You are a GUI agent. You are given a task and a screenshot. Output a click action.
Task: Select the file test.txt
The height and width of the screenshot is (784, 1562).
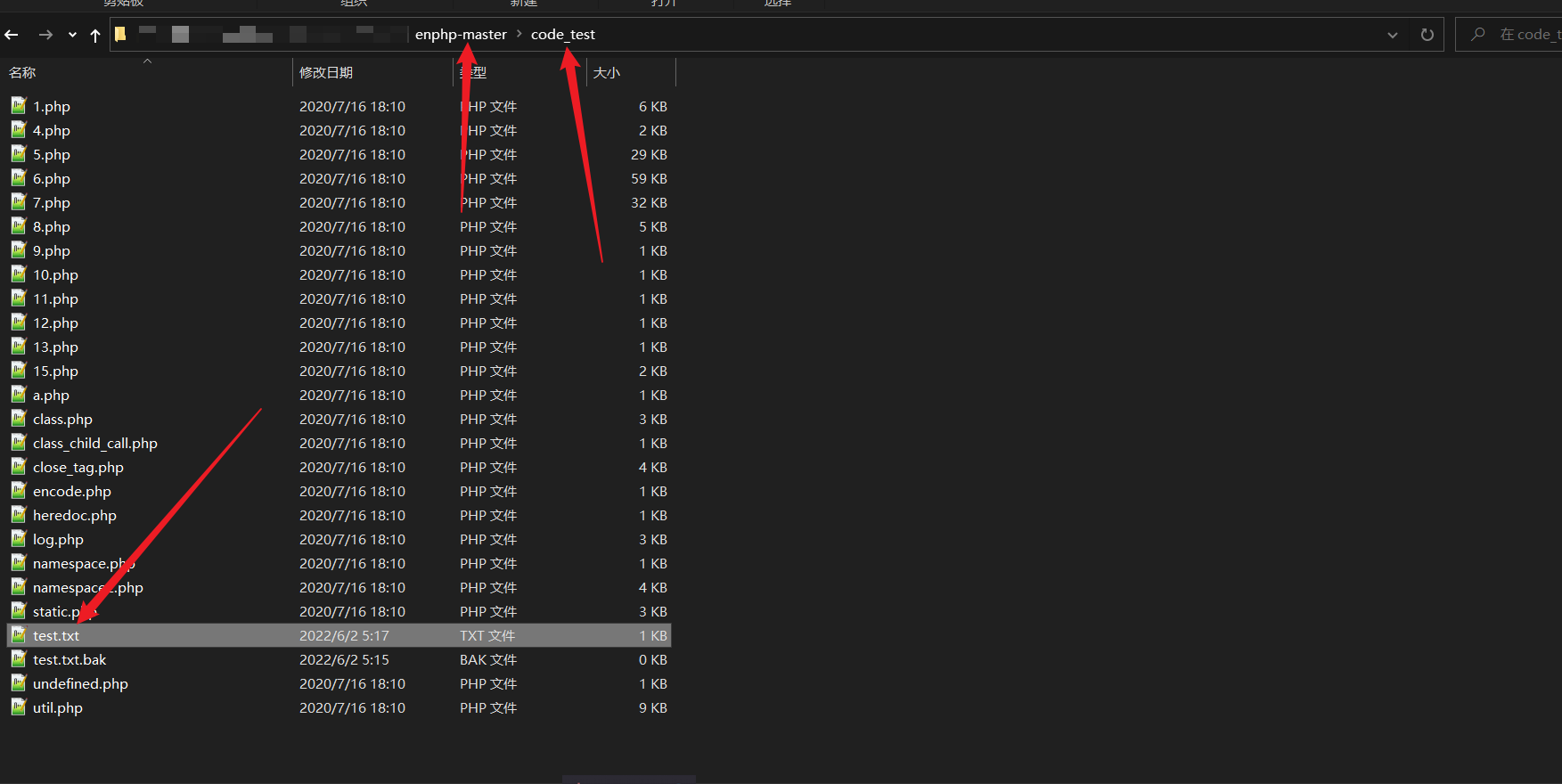56,636
